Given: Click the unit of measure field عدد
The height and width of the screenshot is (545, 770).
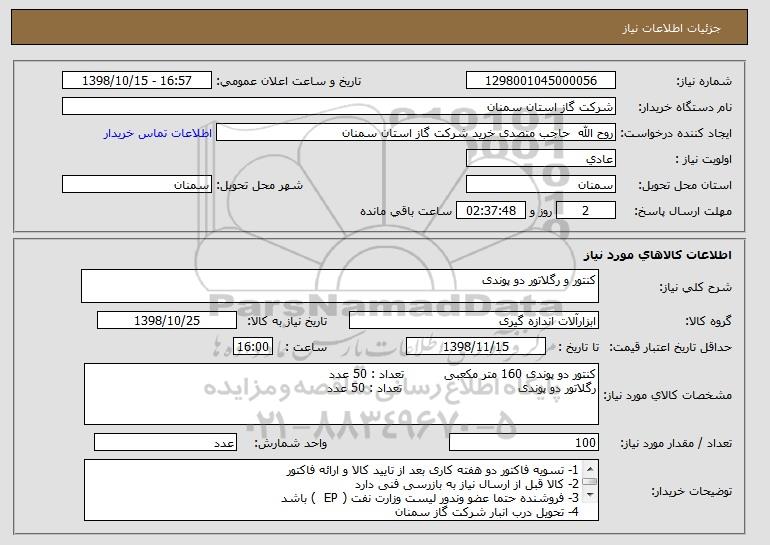Looking at the screenshot, I should coord(165,442).
